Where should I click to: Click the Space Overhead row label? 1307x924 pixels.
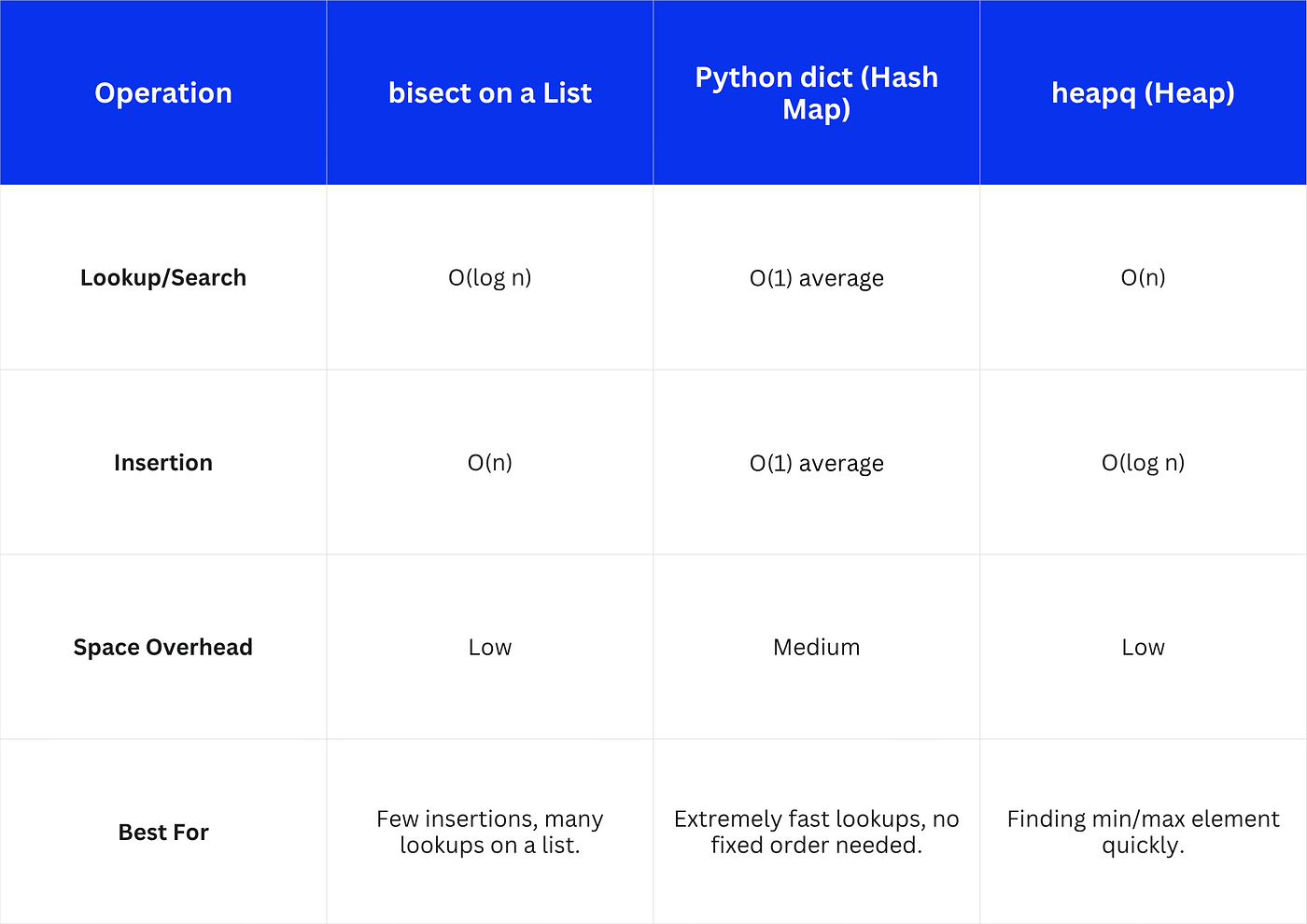(163, 647)
